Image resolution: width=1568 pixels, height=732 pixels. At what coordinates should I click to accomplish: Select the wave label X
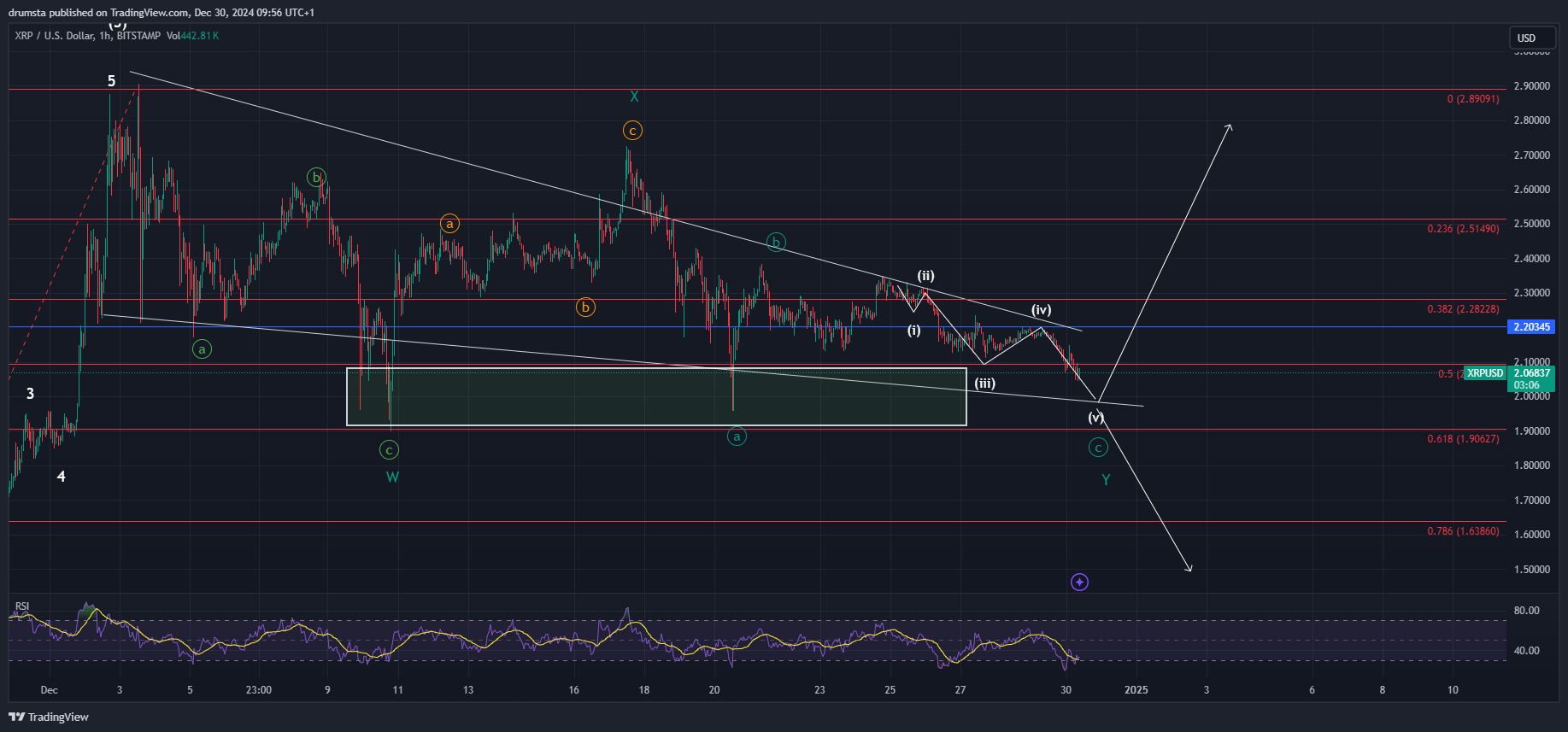pos(634,97)
